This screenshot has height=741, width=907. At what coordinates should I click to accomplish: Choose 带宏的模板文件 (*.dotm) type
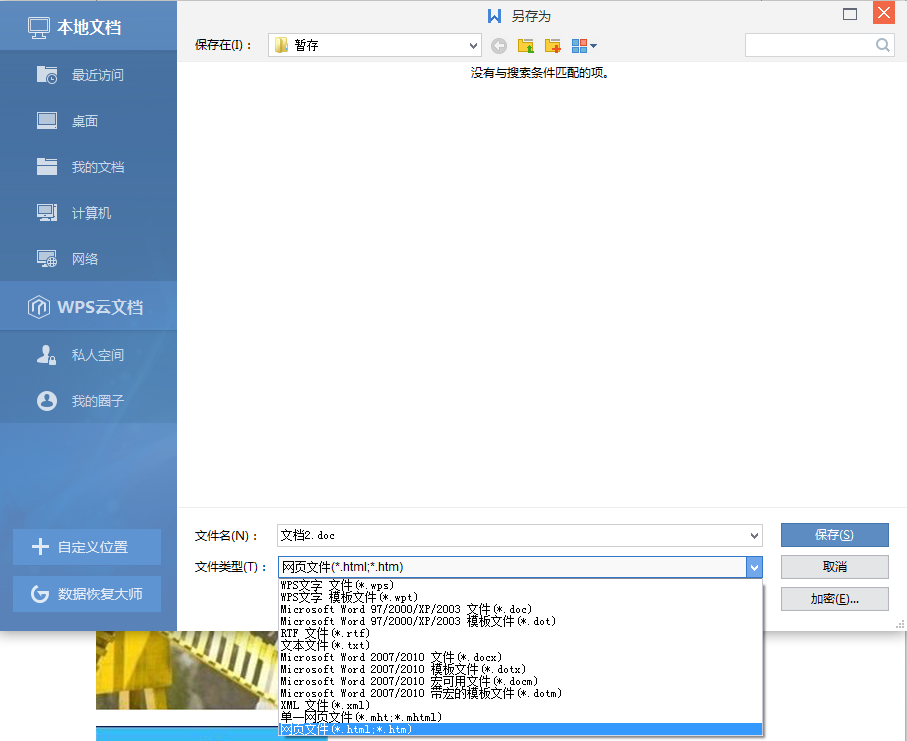(521, 693)
